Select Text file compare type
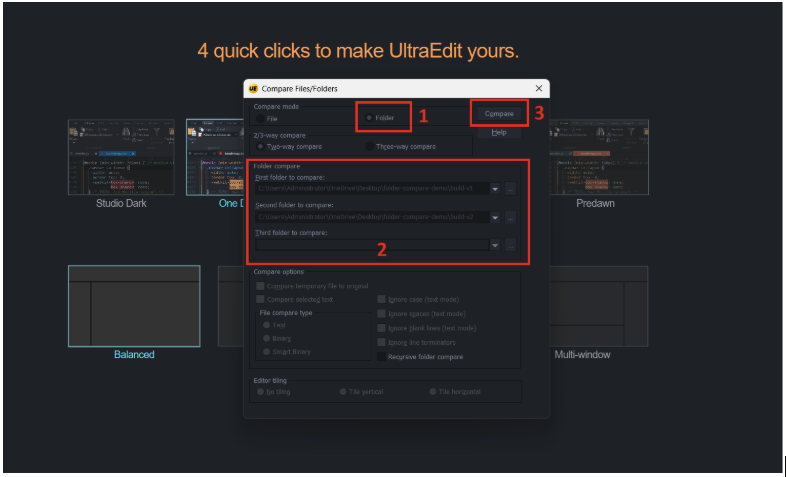Viewport: 786px width, 477px height. pos(267,325)
